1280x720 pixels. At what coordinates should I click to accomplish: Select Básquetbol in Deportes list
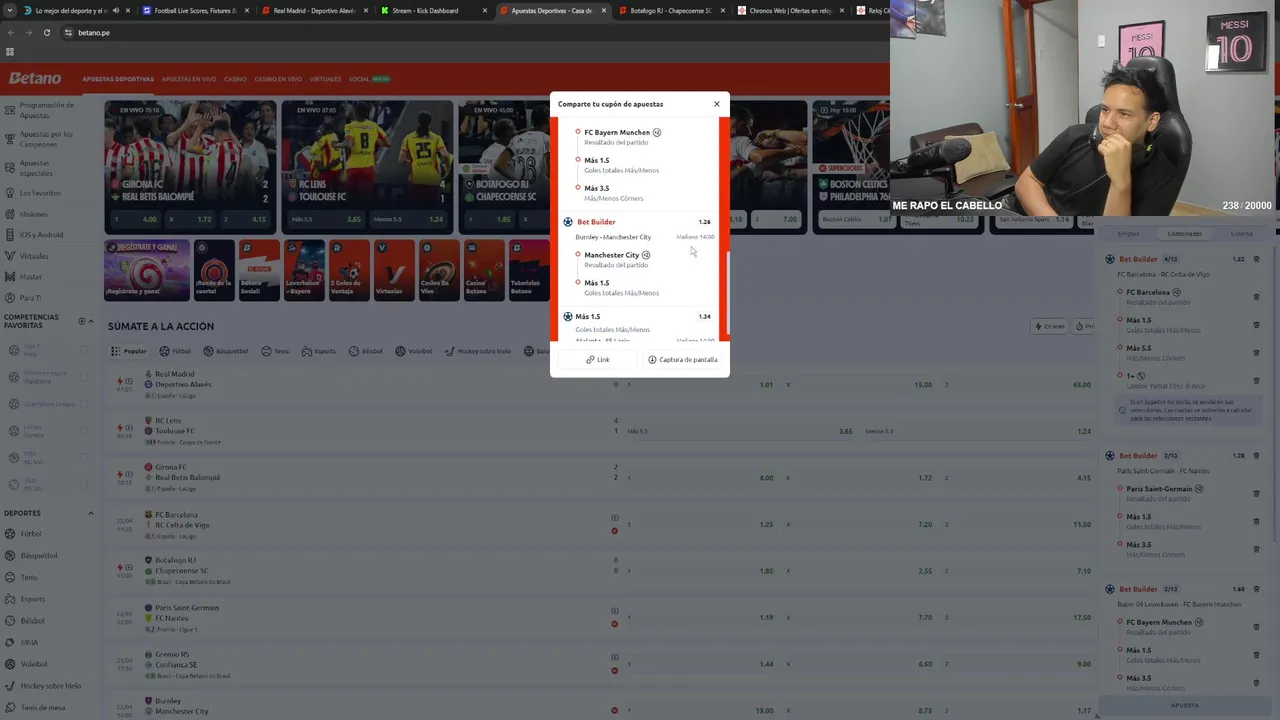click(38, 556)
